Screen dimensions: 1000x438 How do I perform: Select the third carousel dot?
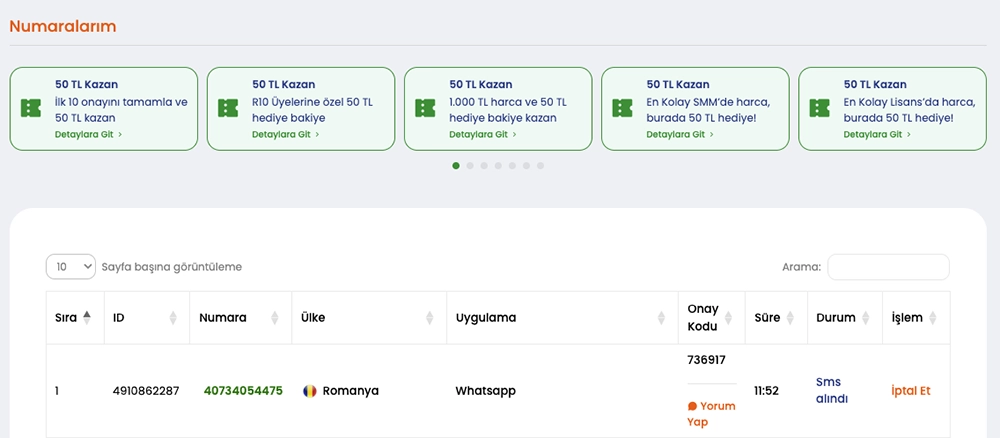tap(484, 166)
